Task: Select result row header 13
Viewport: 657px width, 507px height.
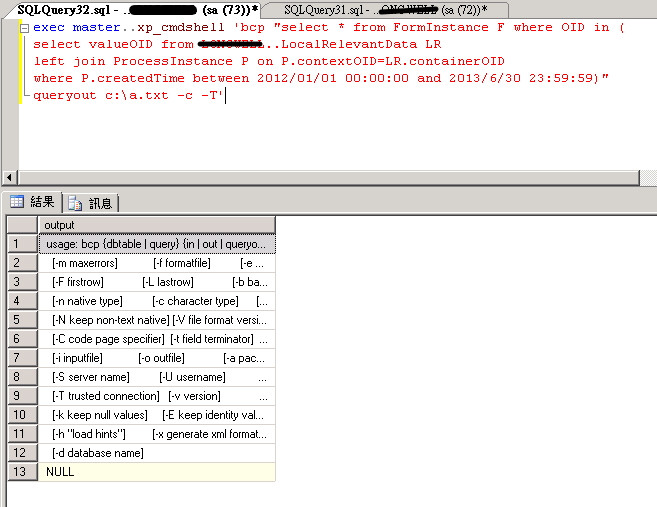Action: click(23, 472)
